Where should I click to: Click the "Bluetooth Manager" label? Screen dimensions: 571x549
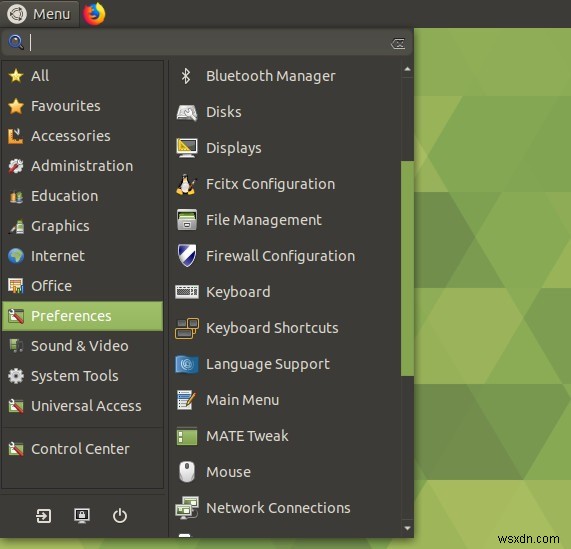click(271, 76)
